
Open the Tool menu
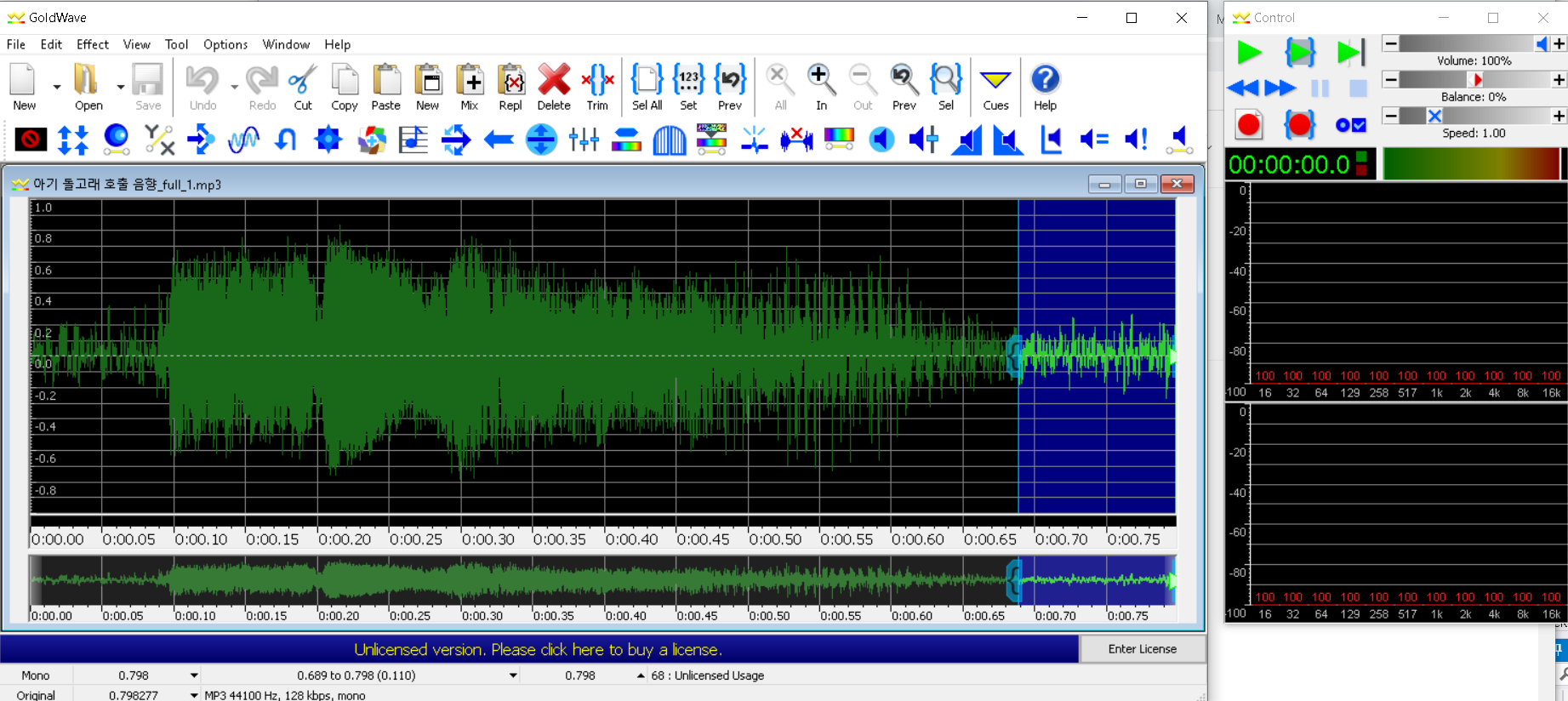point(176,44)
